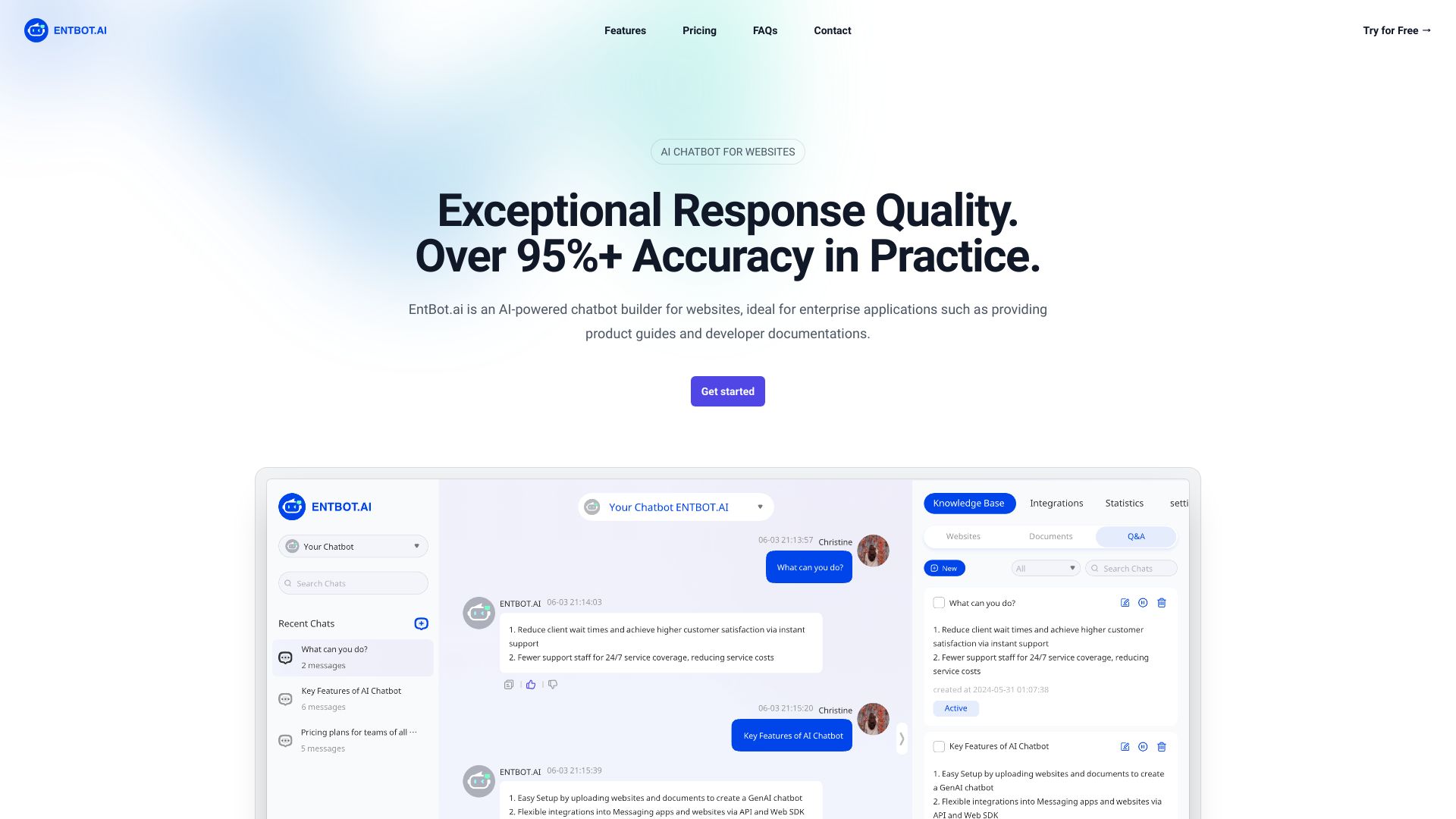The width and height of the screenshot is (1456, 819).
Task: Switch to the Documents tab in Knowledge Base
Action: pyautogui.click(x=1050, y=536)
